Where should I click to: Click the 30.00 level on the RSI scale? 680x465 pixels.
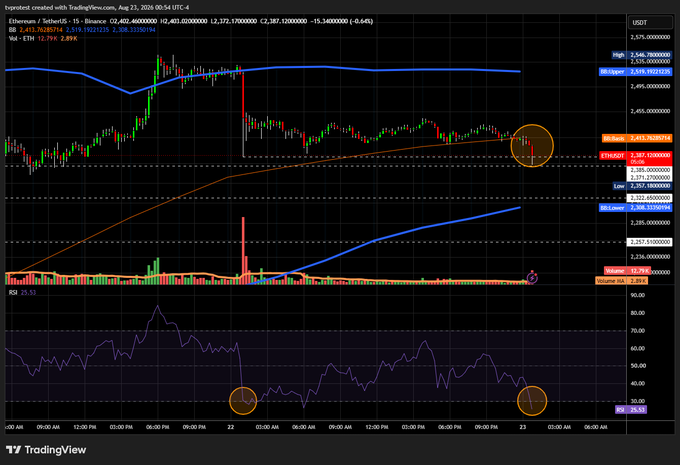click(638, 401)
